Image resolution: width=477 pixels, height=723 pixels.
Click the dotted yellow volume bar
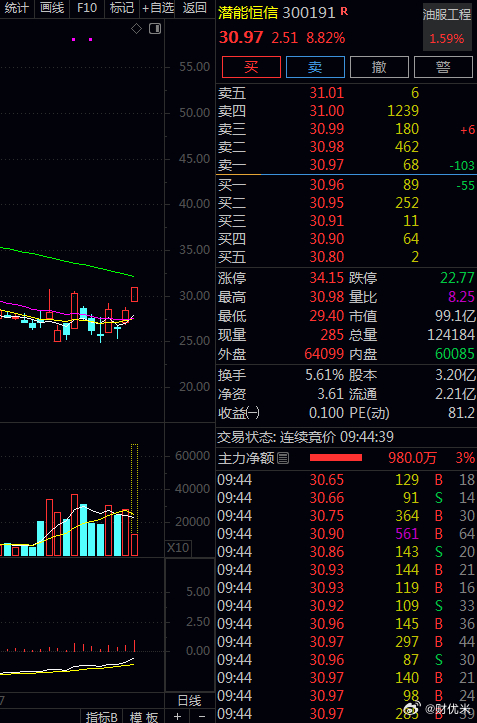click(x=134, y=490)
